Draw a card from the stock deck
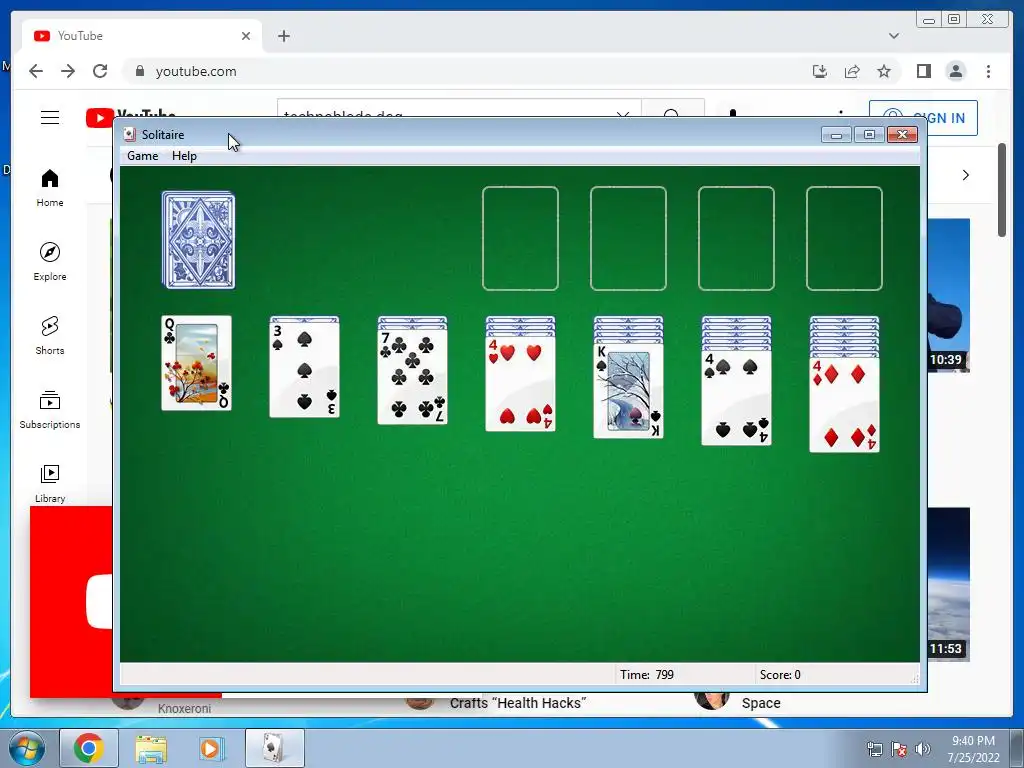 click(199, 240)
